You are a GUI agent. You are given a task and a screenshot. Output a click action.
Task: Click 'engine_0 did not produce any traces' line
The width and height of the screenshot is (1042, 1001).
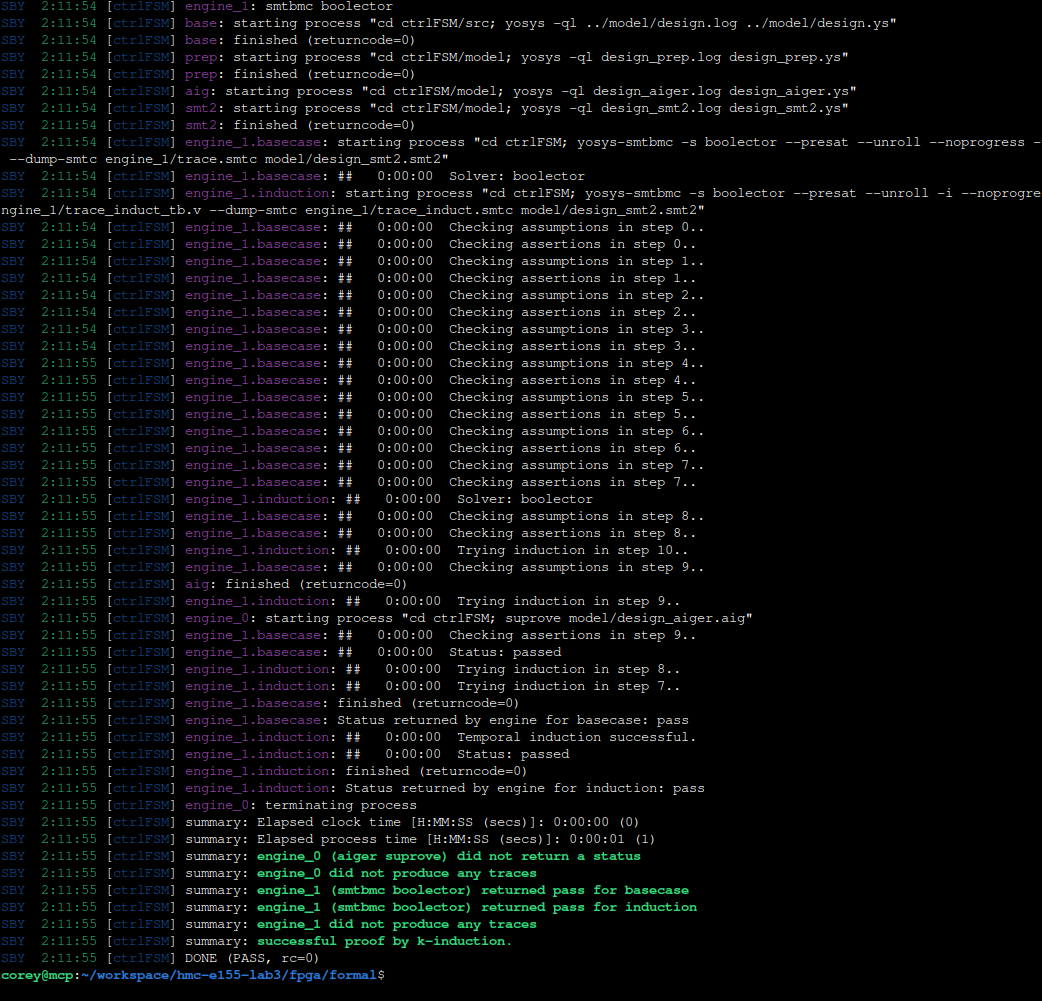pyautogui.click(x=396, y=873)
